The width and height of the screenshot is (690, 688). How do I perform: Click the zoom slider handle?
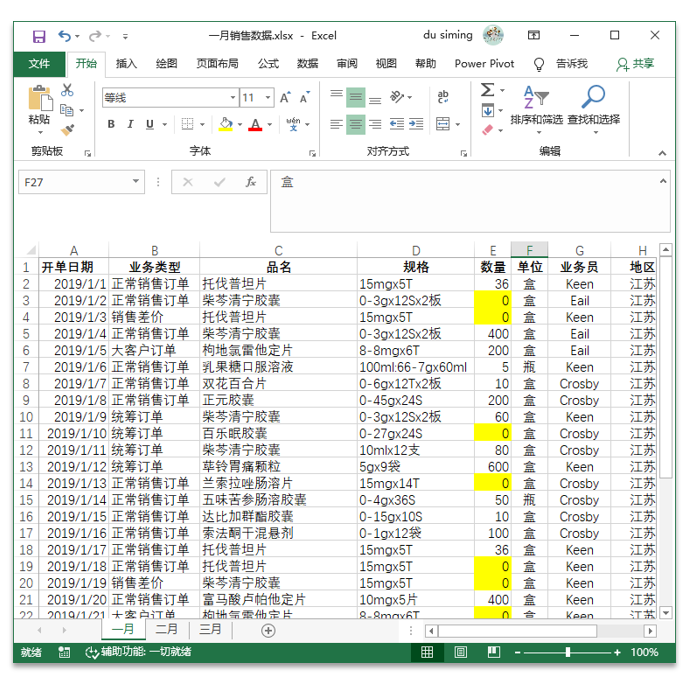pyautogui.click(x=568, y=652)
